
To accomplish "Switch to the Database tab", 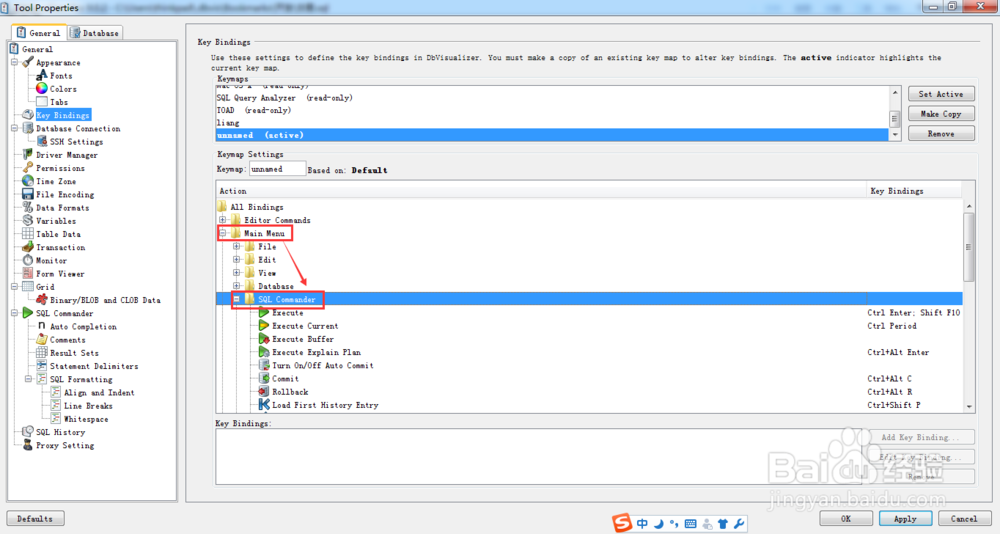I will point(94,33).
